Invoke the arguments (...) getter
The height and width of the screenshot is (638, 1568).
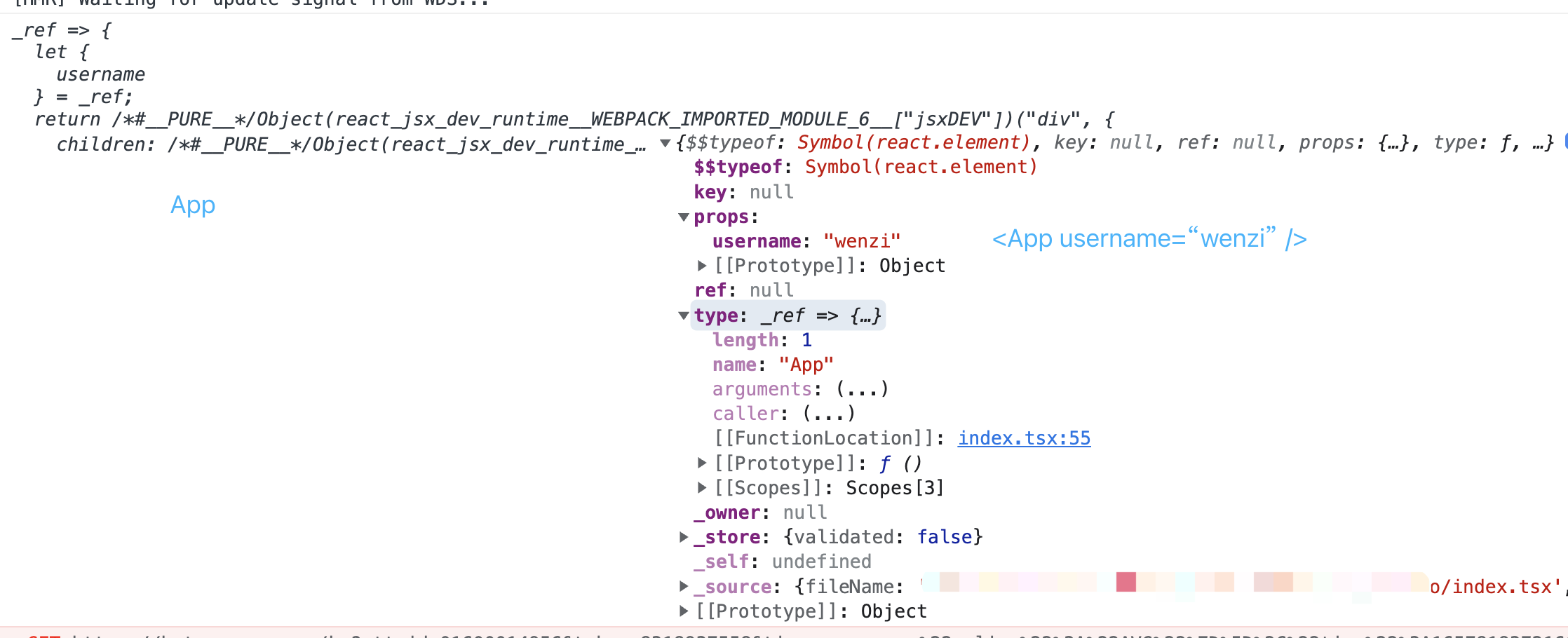click(863, 389)
